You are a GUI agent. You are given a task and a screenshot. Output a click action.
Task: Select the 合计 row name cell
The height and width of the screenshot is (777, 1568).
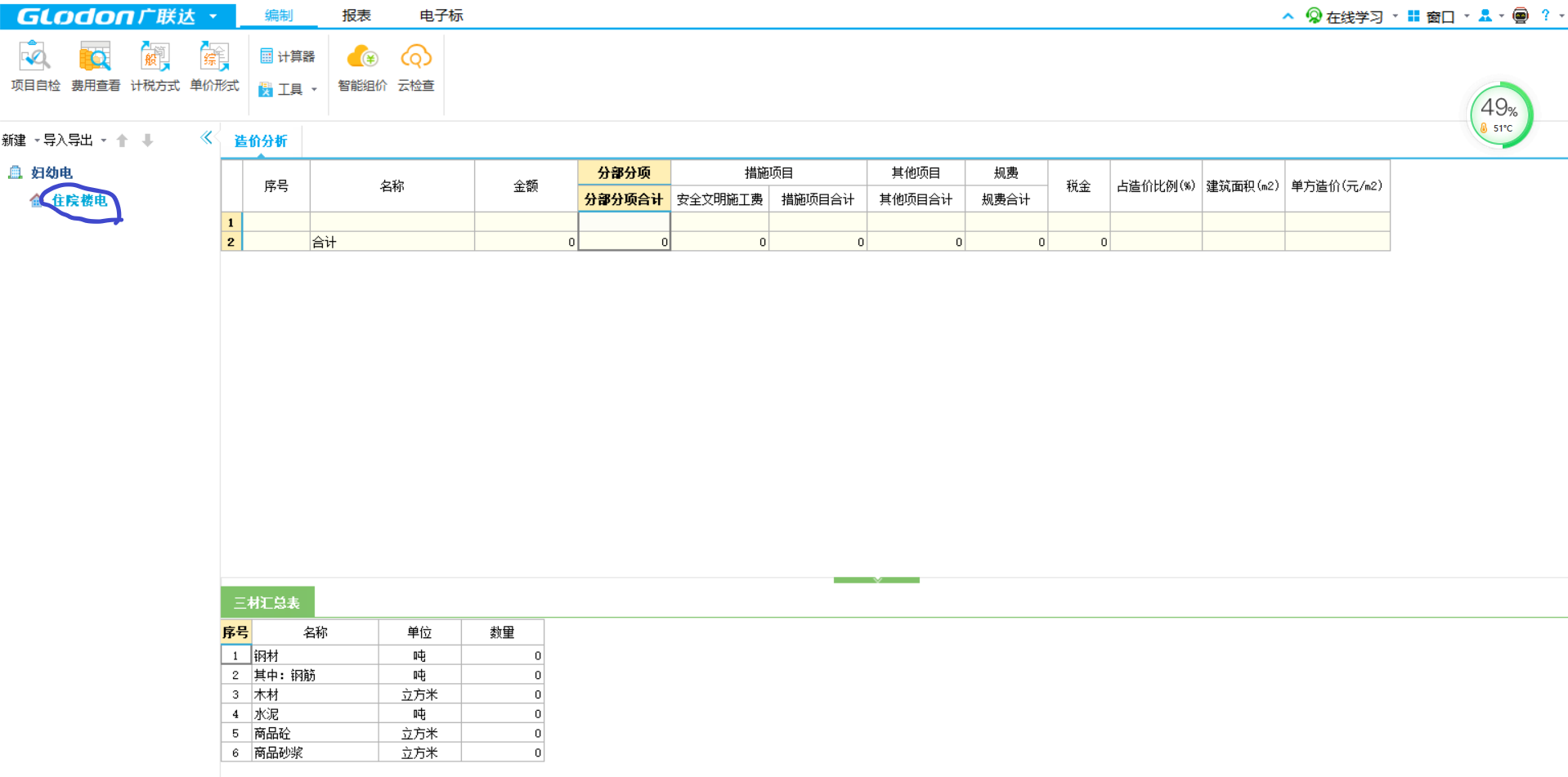[x=392, y=242]
